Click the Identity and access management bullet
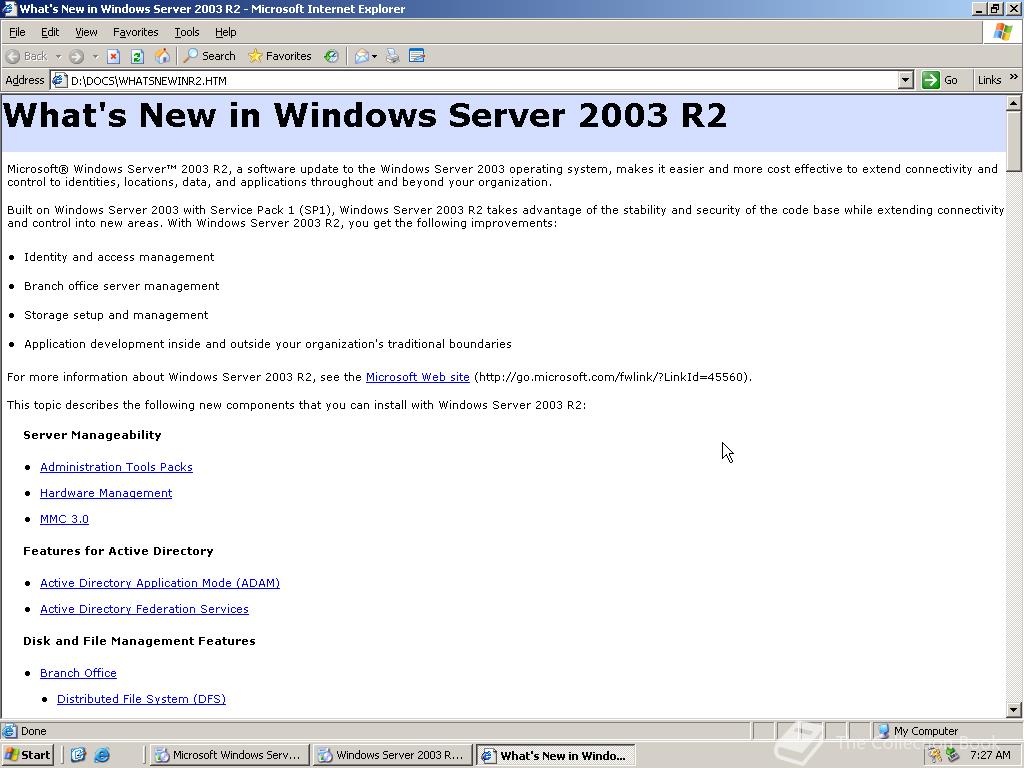This screenshot has height=768, width=1024. tap(119, 257)
